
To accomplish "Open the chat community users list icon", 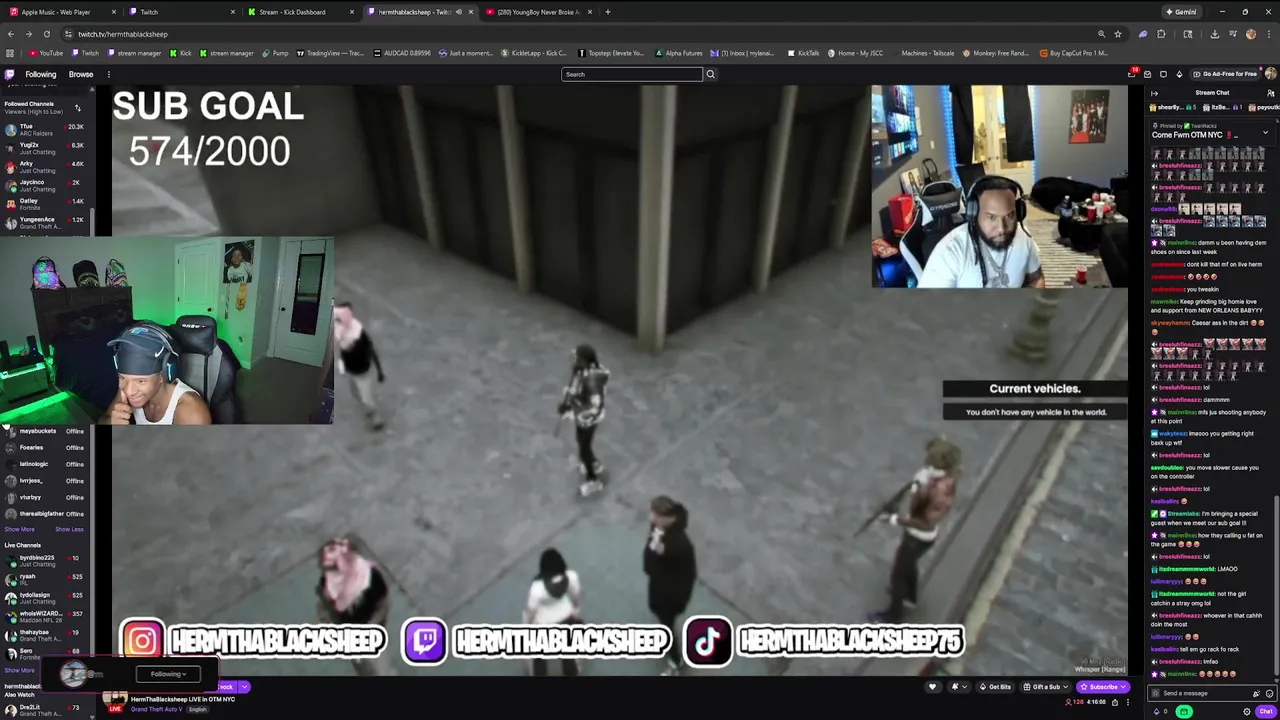I will click(x=1270, y=93).
